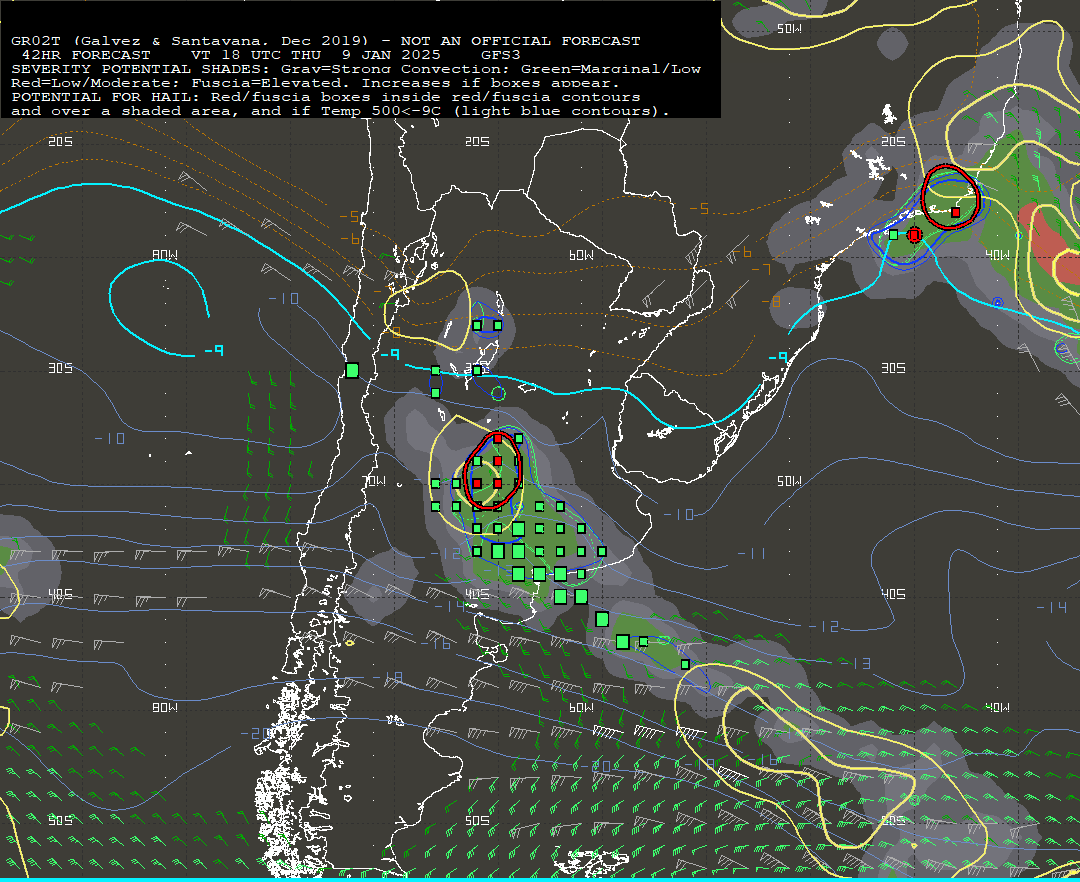Screen dimensions: 1080x882
Task: Click the red box inside the northeastern red contour
Action: 955,213
